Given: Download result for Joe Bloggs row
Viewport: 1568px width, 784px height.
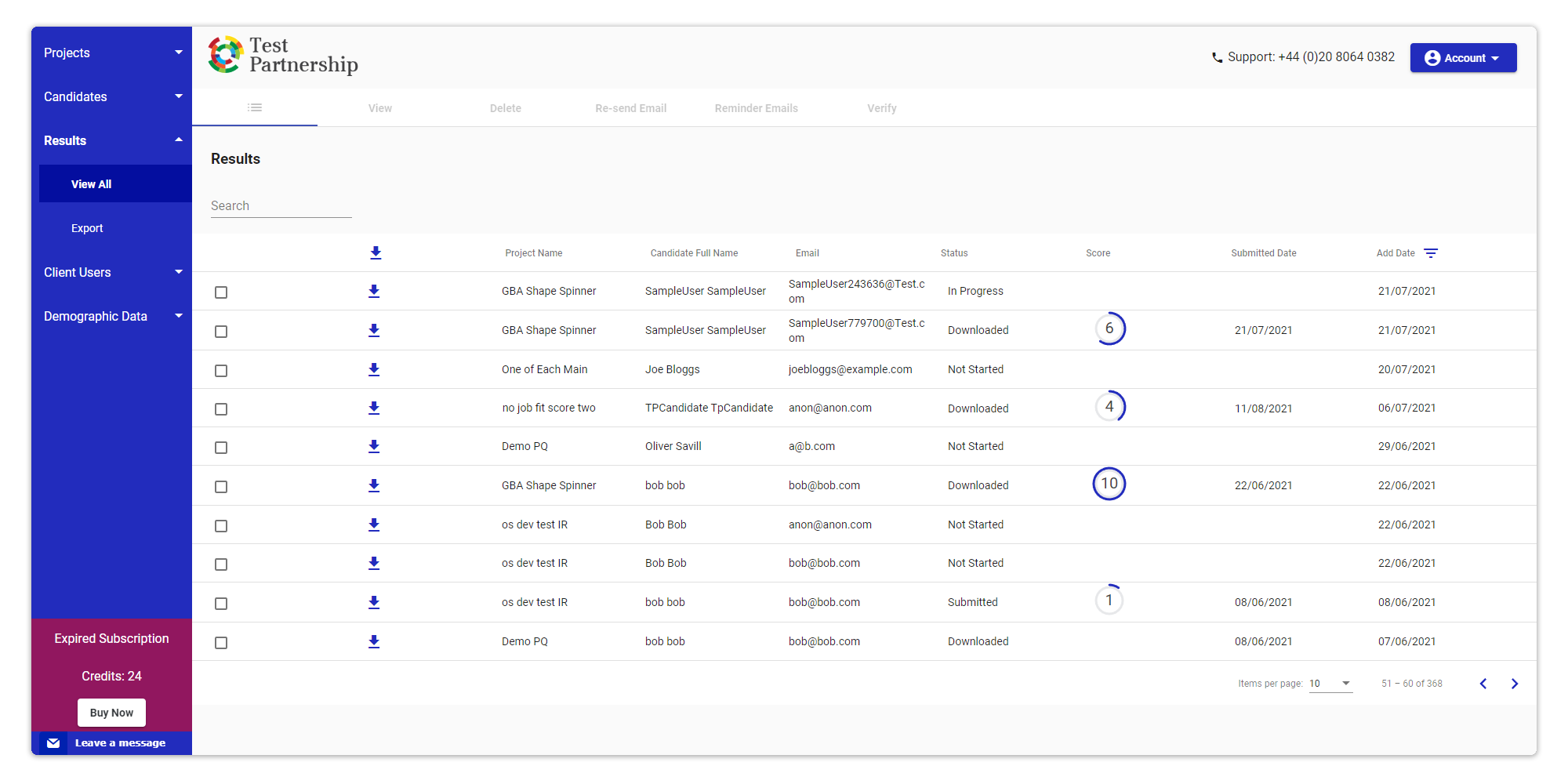Looking at the screenshot, I should coord(374,369).
